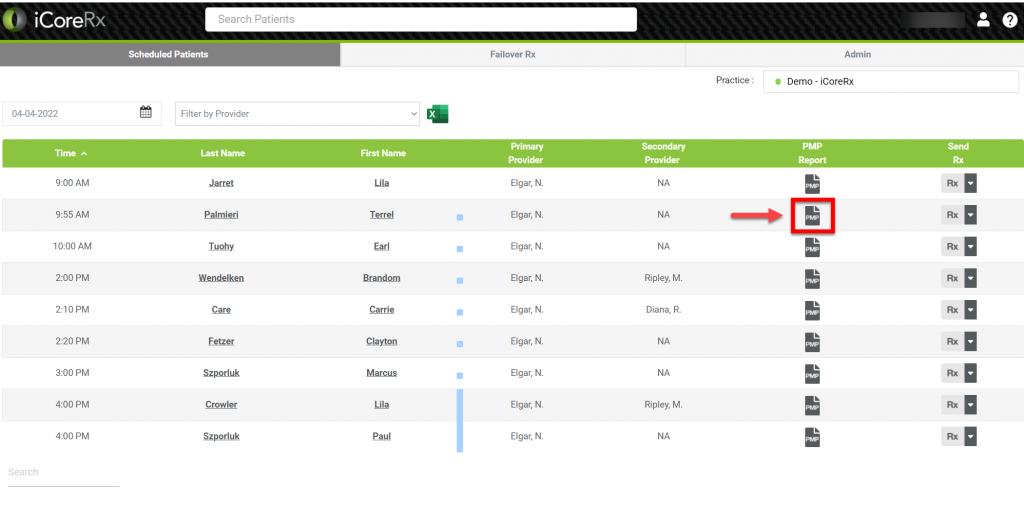The image size is (1024, 506).
Task: Click Rx button for Jarret Lila
Action: [x=952, y=183]
